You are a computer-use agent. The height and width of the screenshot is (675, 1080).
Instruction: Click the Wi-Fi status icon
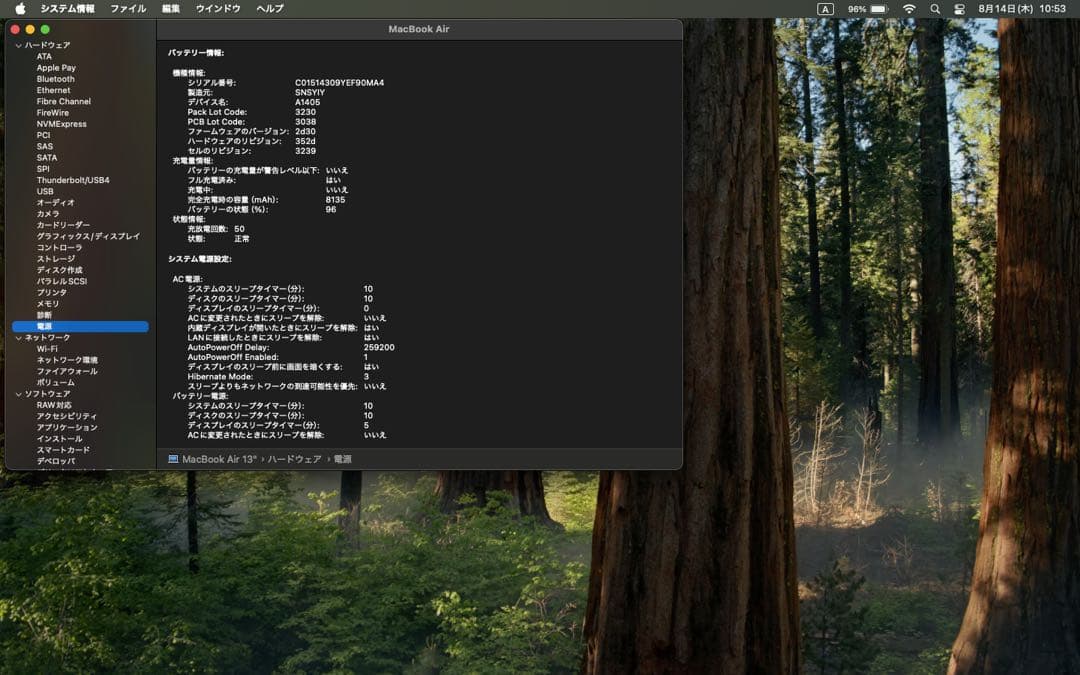coord(909,8)
